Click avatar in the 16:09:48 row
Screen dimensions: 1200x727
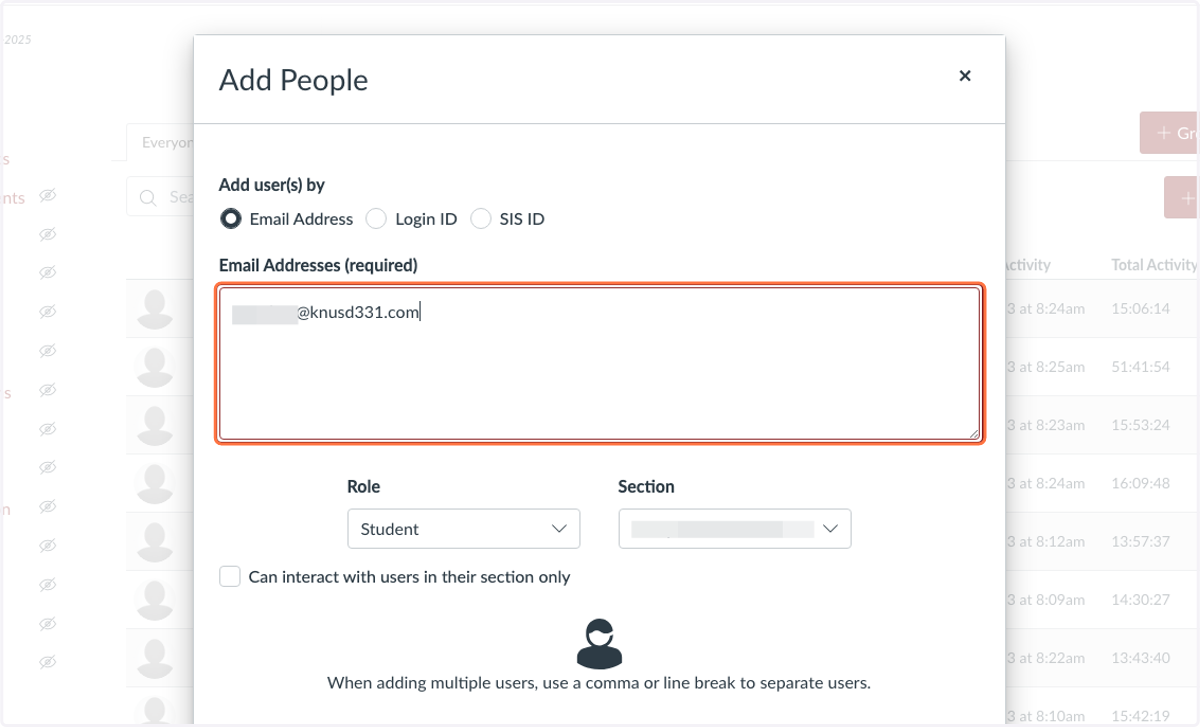click(x=155, y=483)
